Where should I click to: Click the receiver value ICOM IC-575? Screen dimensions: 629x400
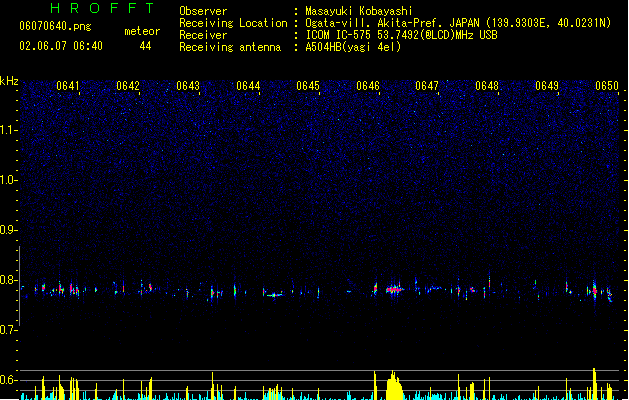coord(339,35)
